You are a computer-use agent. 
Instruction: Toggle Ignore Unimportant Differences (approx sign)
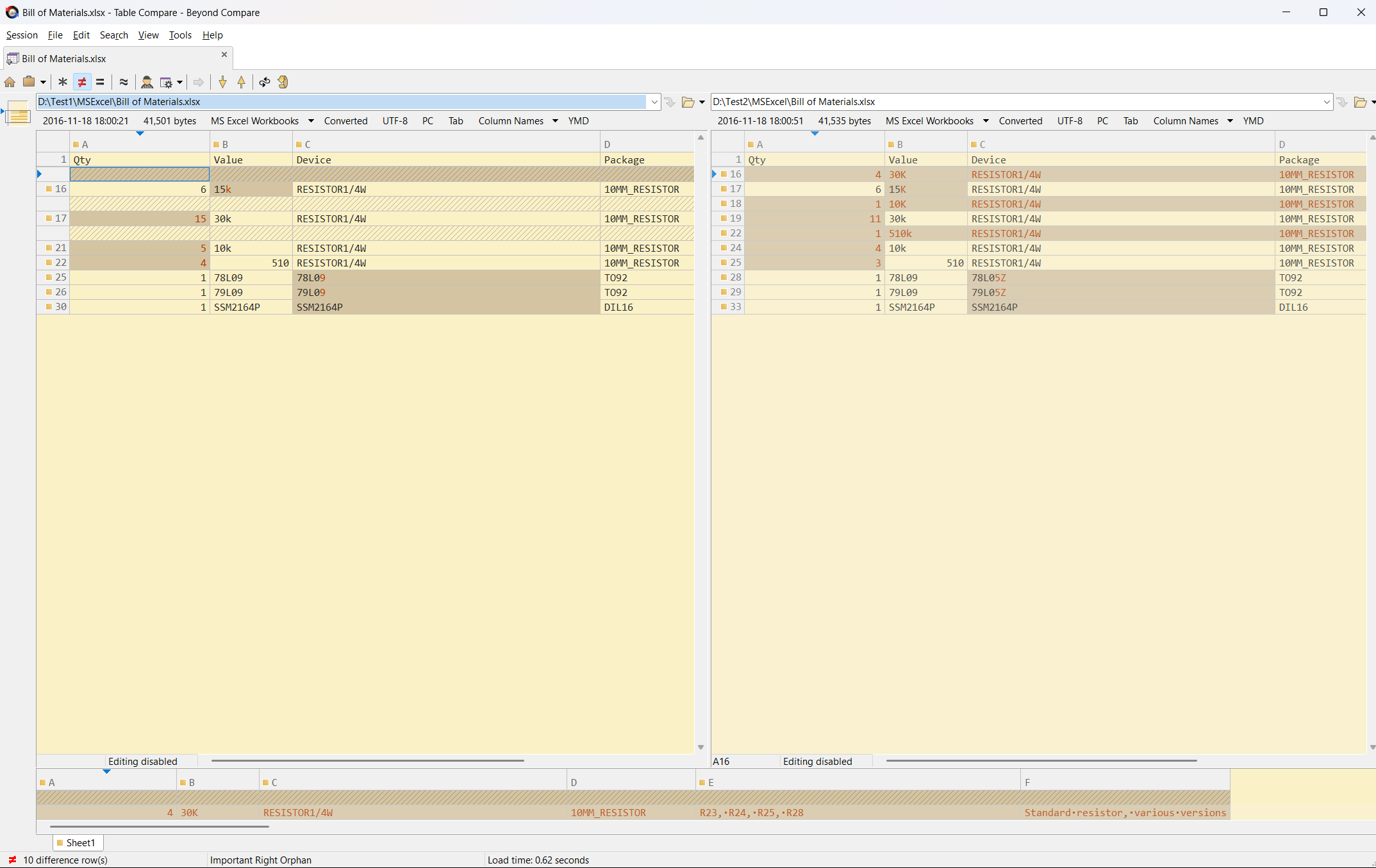pyautogui.click(x=124, y=82)
